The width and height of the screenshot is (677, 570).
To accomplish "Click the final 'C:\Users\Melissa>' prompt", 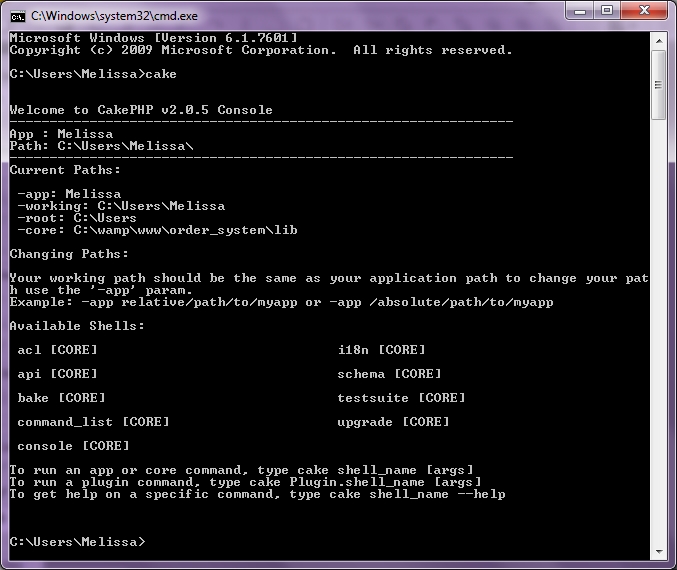I will click(78, 542).
